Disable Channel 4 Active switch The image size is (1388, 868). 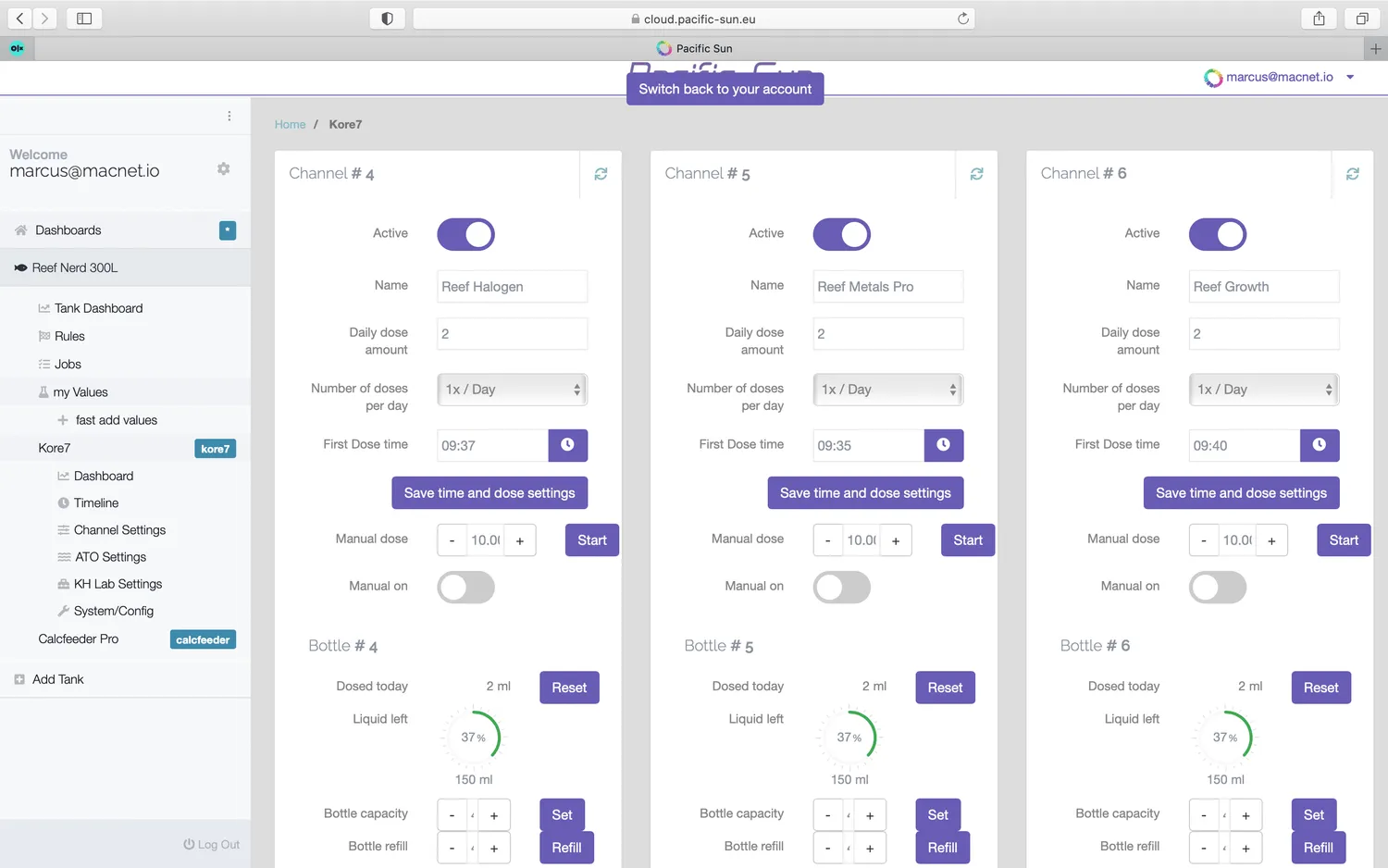(x=465, y=234)
